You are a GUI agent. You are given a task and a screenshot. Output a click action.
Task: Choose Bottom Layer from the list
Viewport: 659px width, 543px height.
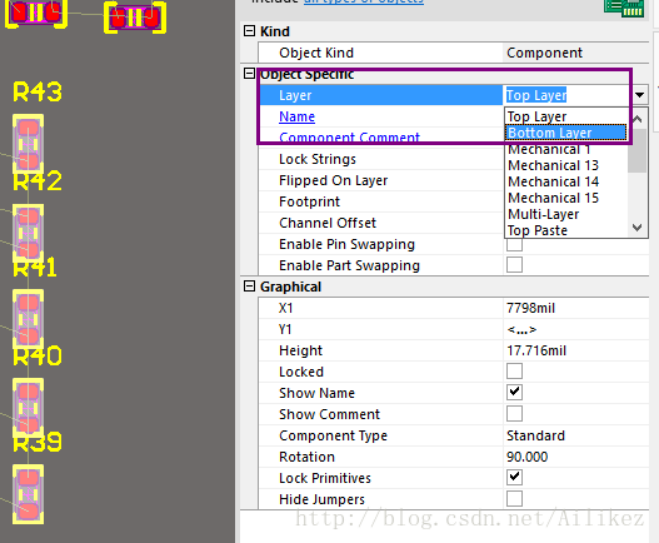point(565,133)
